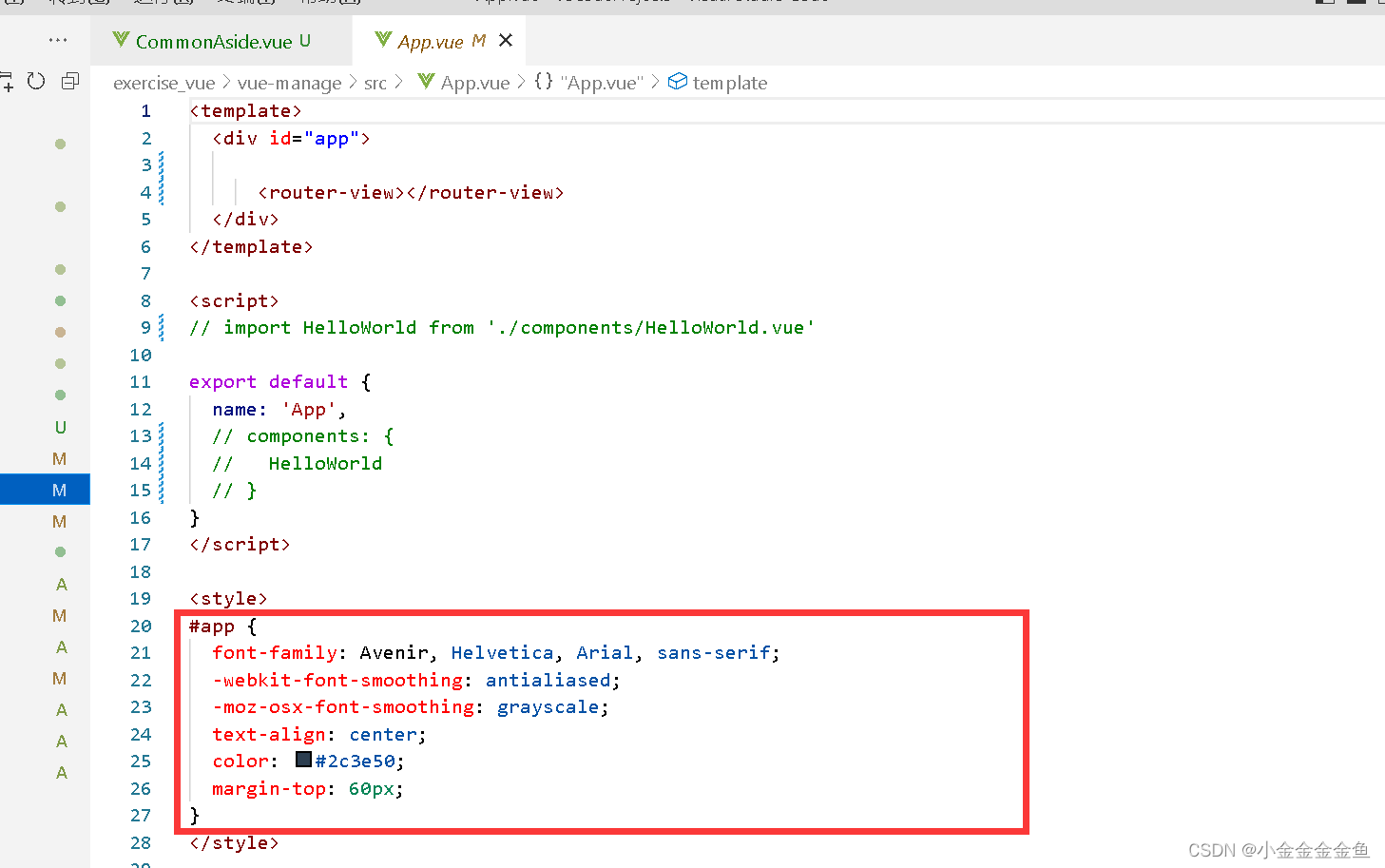Image resolution: width=1385 pixels, height=868 pixels.
Task: Open the App.vue file breadcrumb
Action: (475, 83)
